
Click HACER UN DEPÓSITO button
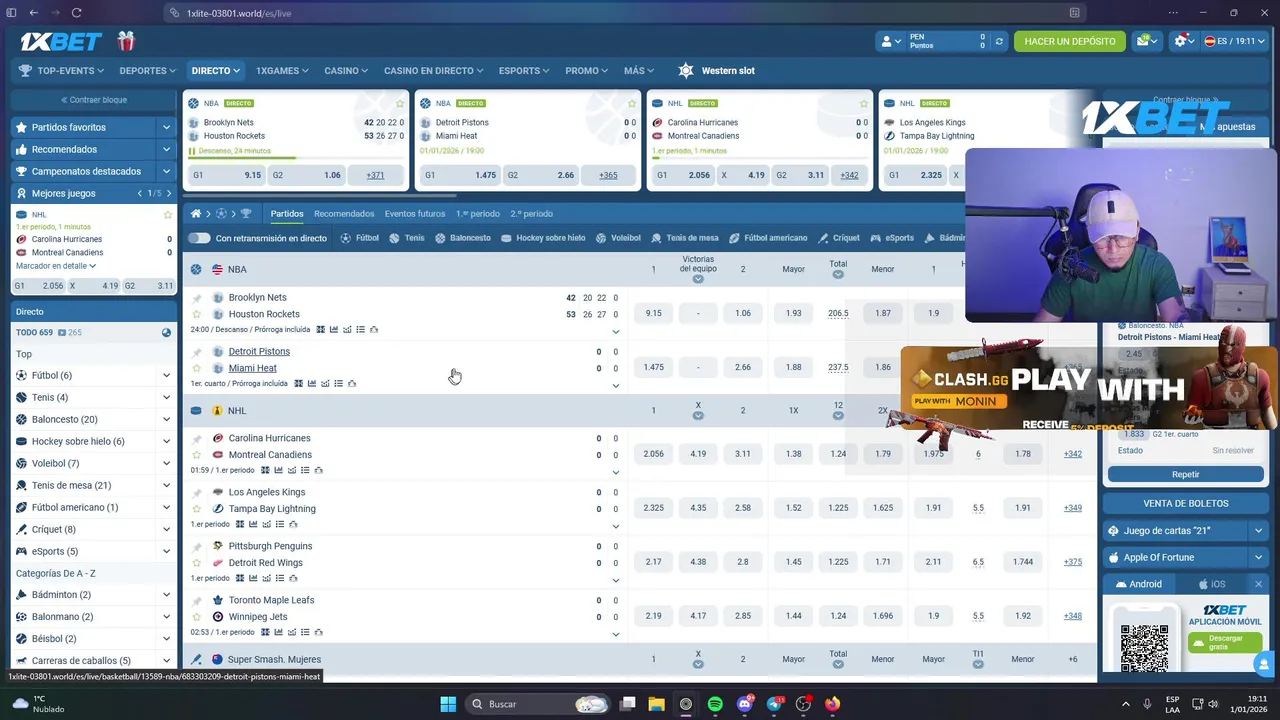pyautogui.click(x=1070, y=41)
